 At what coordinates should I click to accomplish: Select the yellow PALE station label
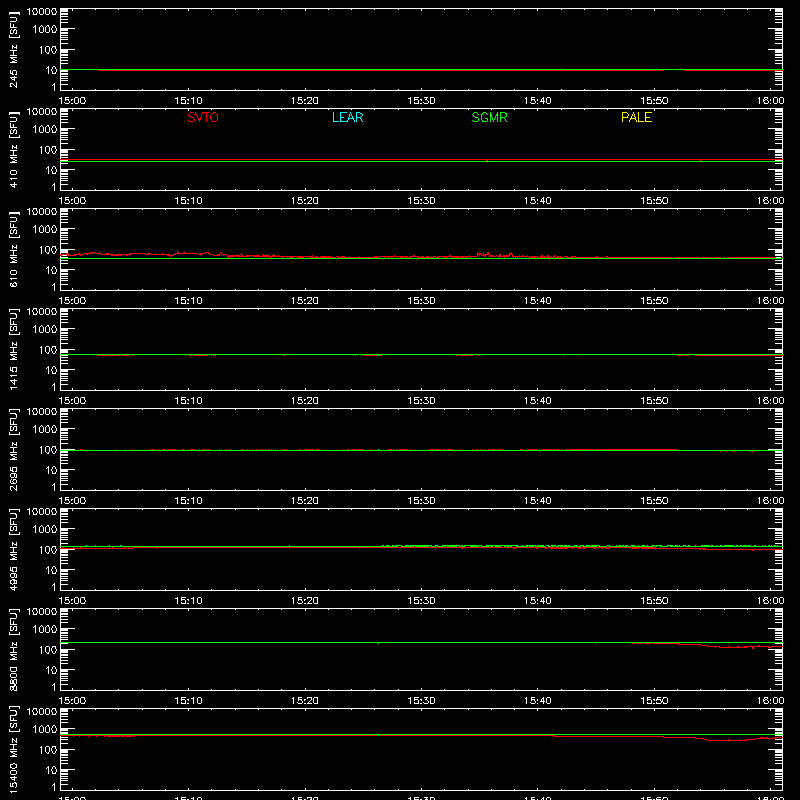(636, 117)
